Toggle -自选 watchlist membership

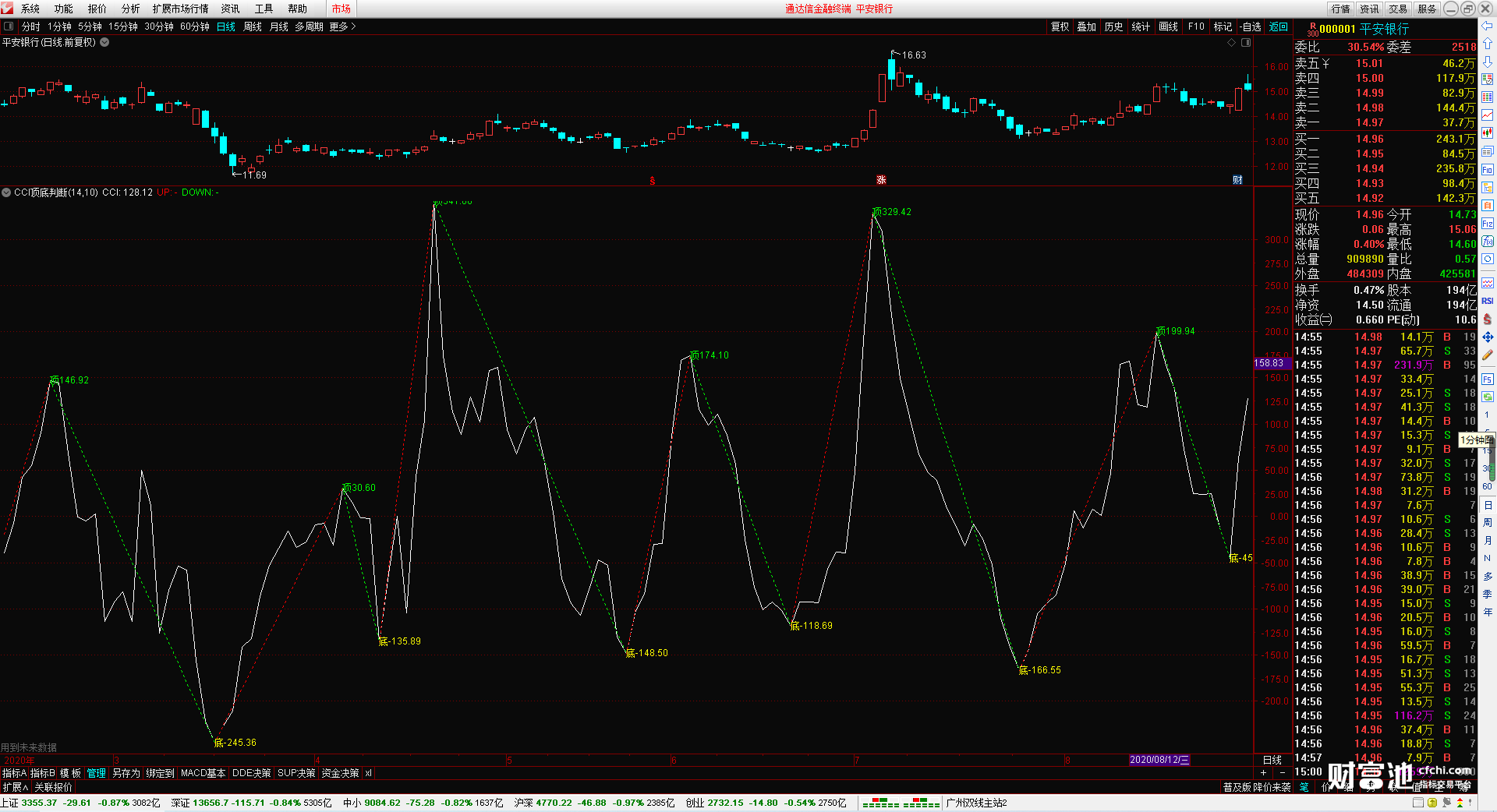[1251, 26]
